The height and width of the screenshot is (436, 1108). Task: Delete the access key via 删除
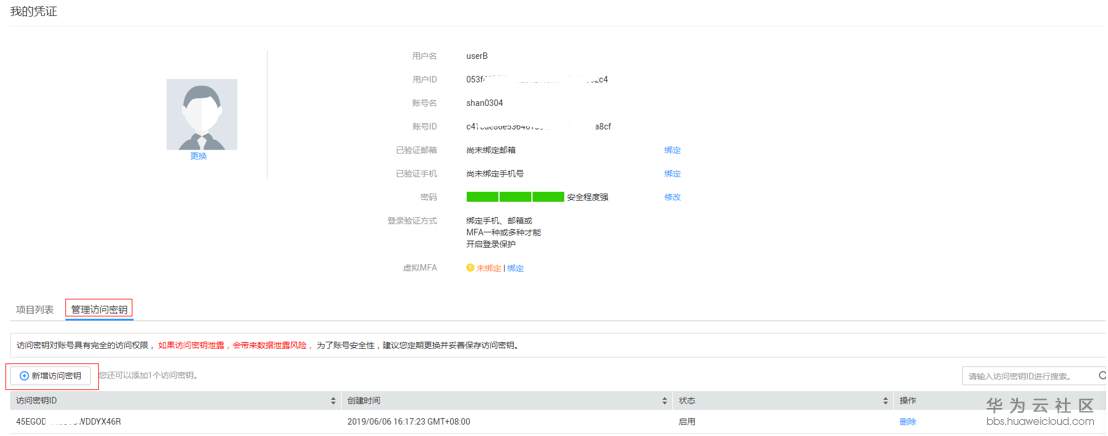click(907, 422)
